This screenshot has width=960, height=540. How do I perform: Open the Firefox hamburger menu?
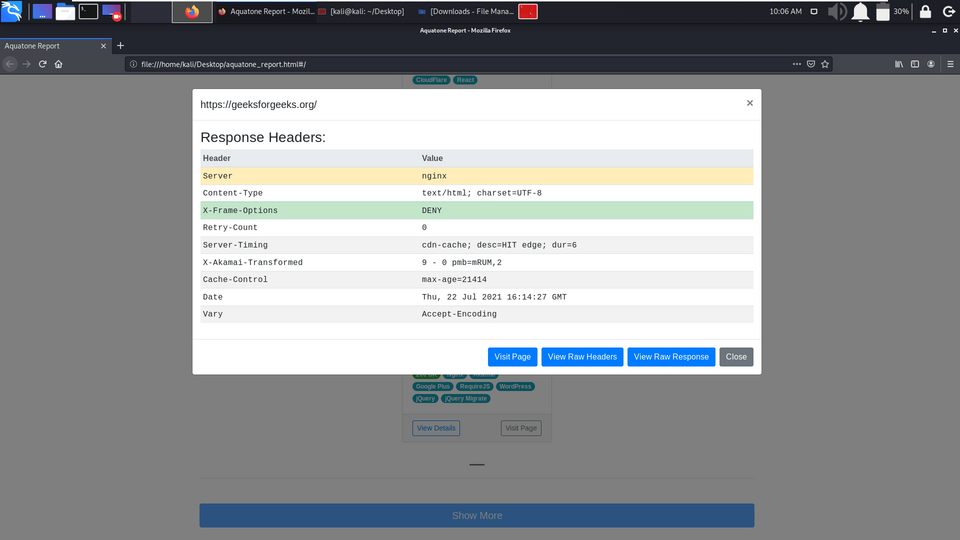950,64
